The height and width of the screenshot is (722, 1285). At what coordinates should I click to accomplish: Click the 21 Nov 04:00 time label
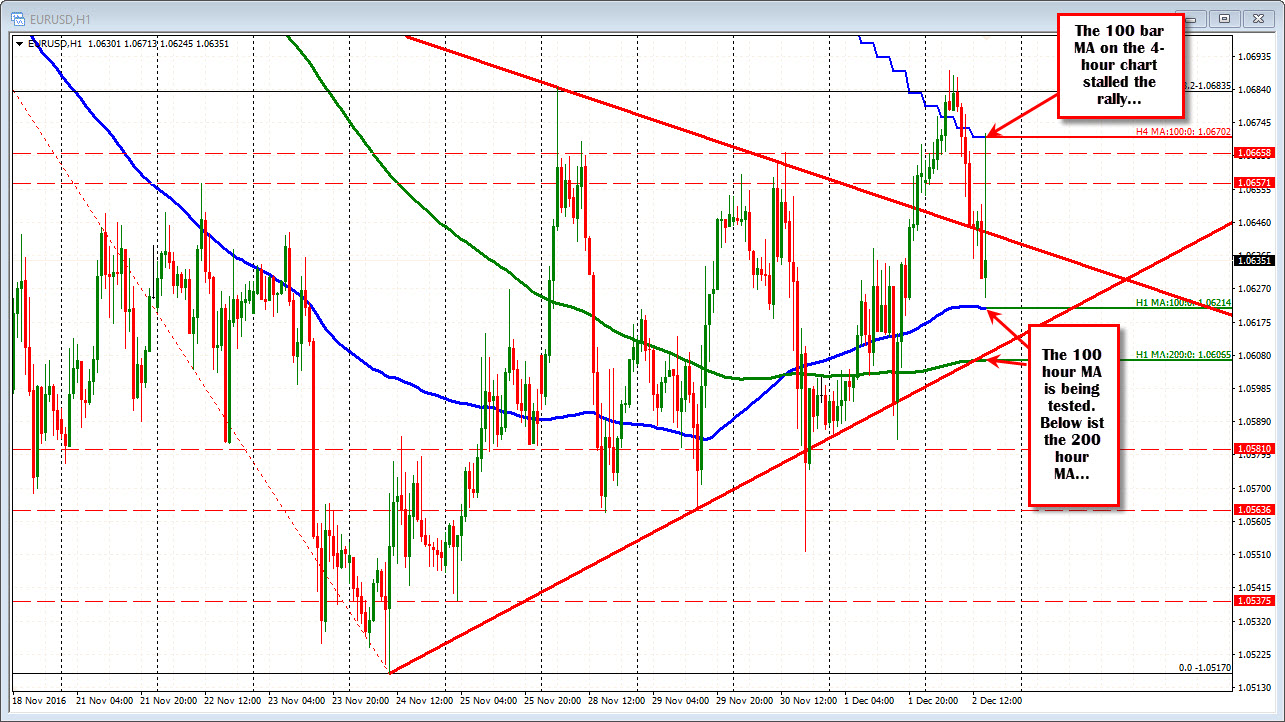click(105, 700)
